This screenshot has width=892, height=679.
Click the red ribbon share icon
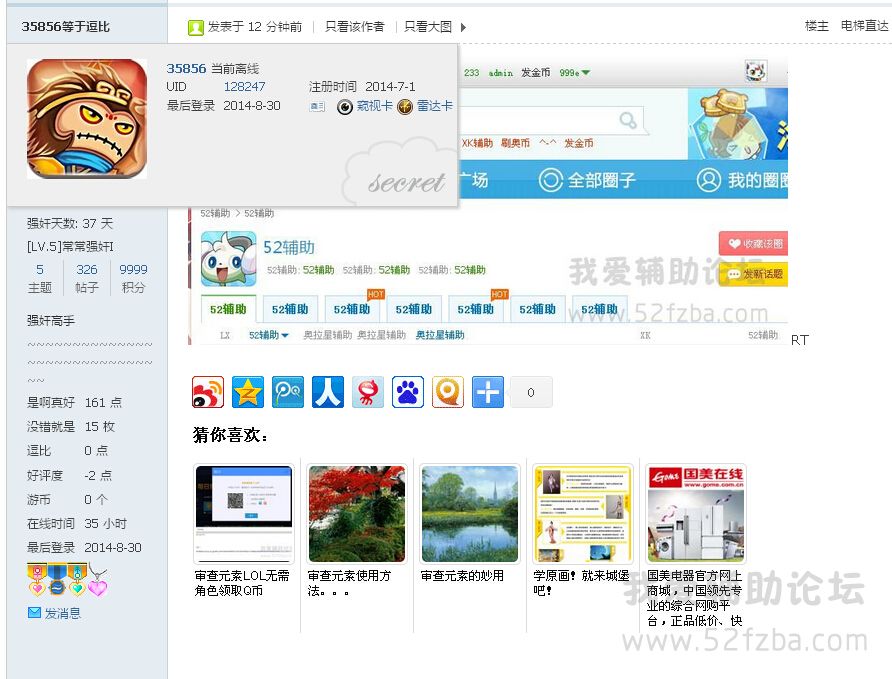[x=367, y=392]
